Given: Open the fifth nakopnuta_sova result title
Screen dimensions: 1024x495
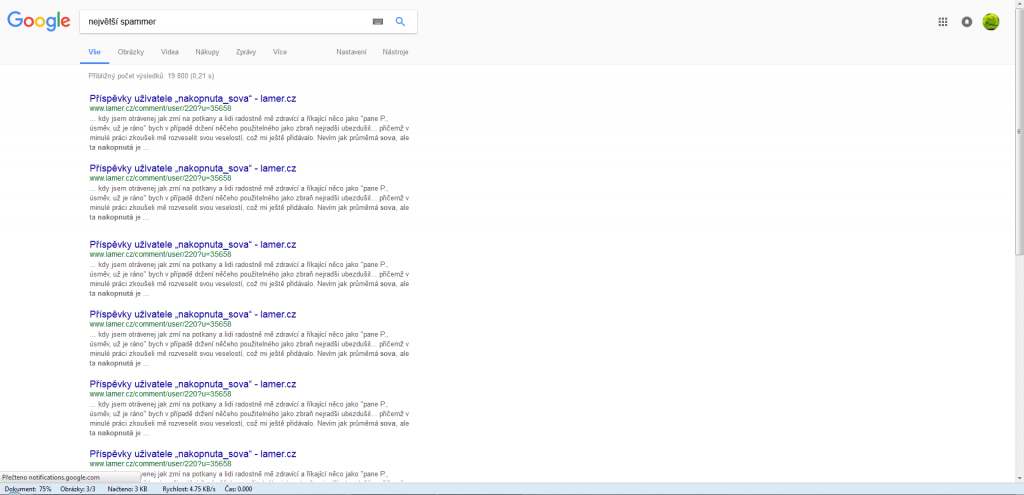Looking at the screenshot, I should coord(193,384).
